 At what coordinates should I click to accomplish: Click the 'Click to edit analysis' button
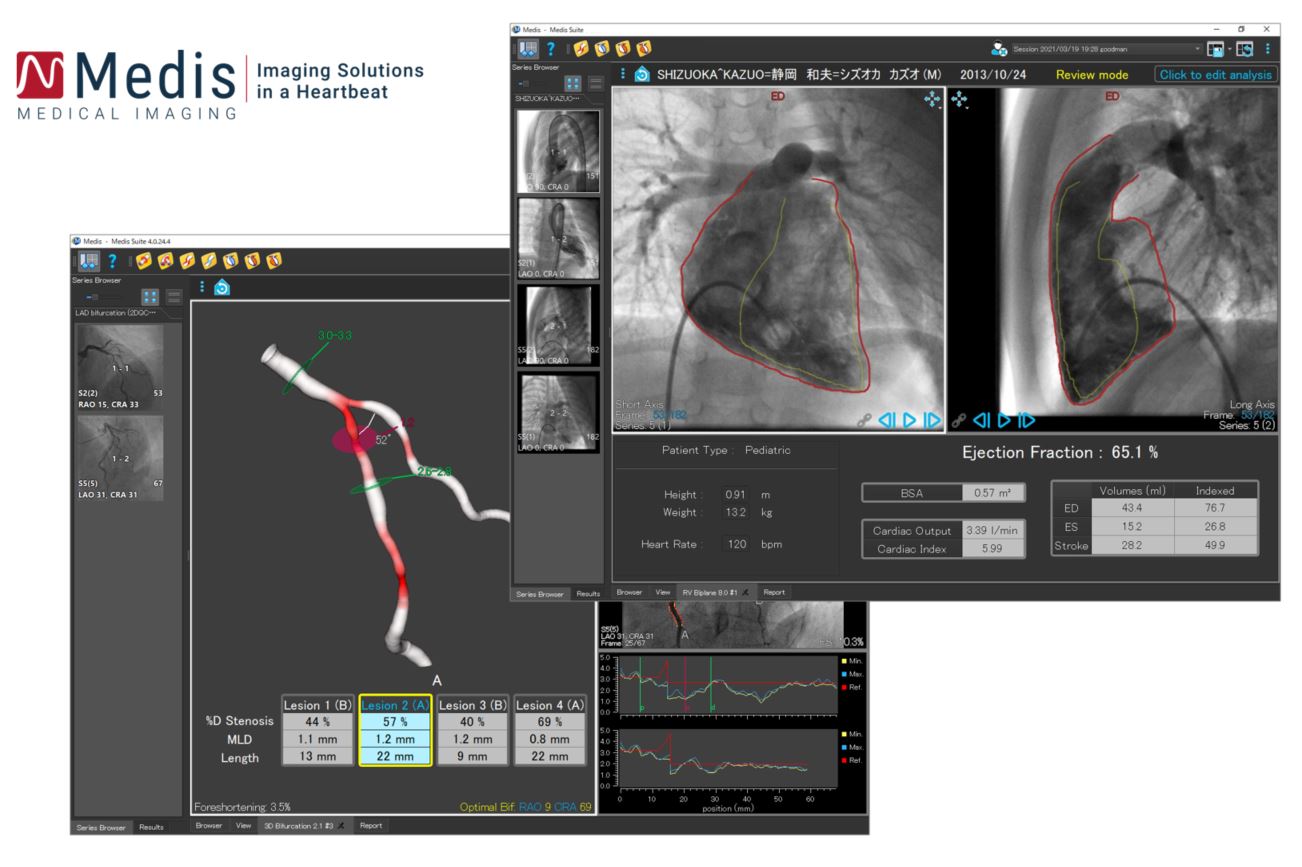1215,75
